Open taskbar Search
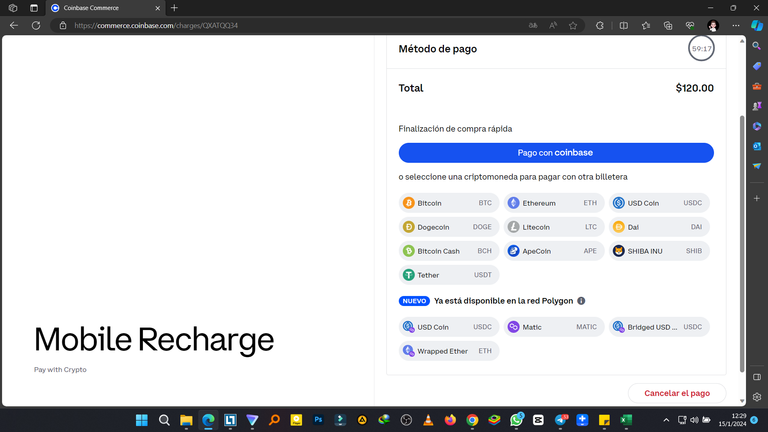 tap(164, 420)
